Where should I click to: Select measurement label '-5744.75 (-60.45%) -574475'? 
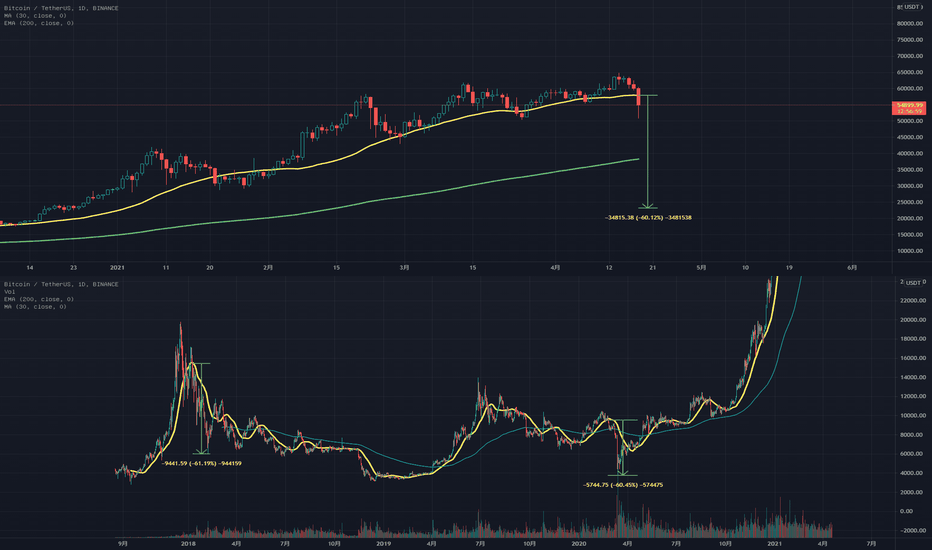pyautogui.click(x=623, y=485)
